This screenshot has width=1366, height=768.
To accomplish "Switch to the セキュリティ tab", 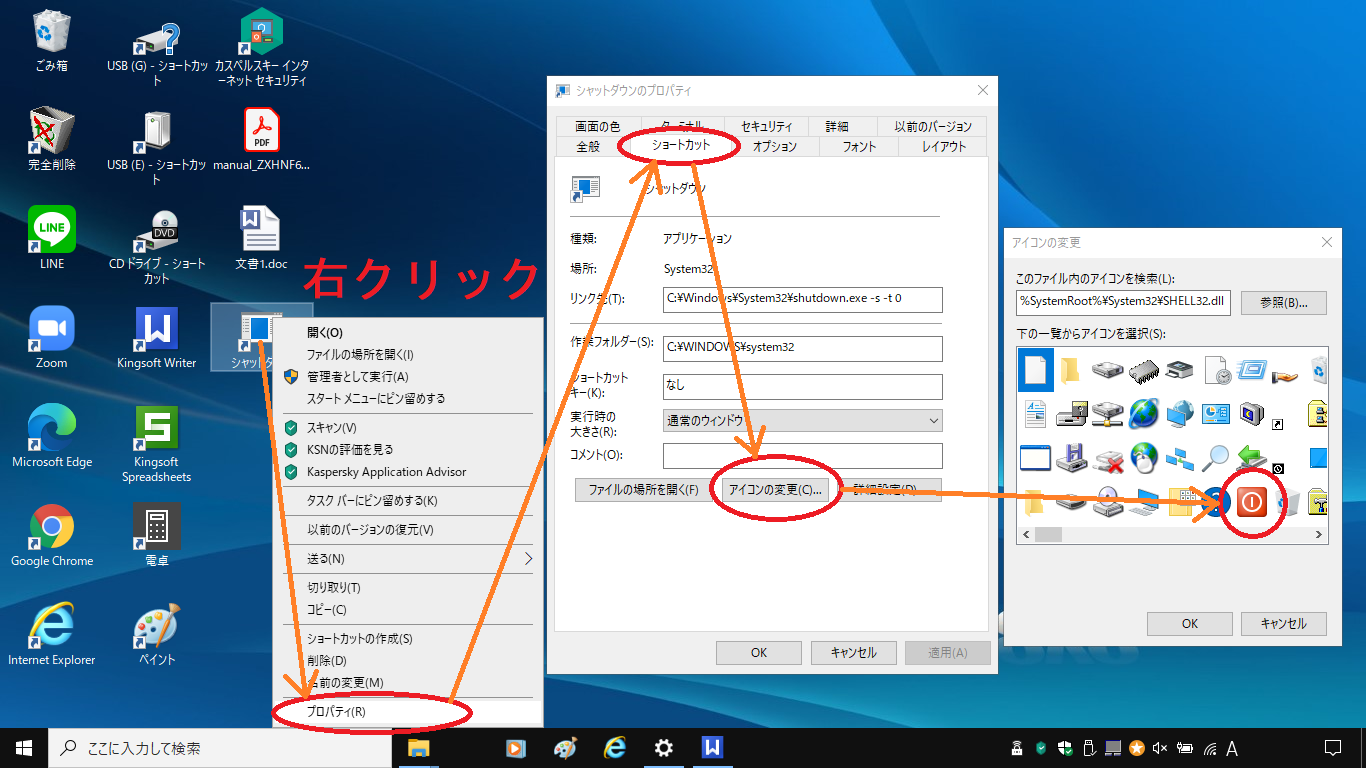I will pos(766,126).
